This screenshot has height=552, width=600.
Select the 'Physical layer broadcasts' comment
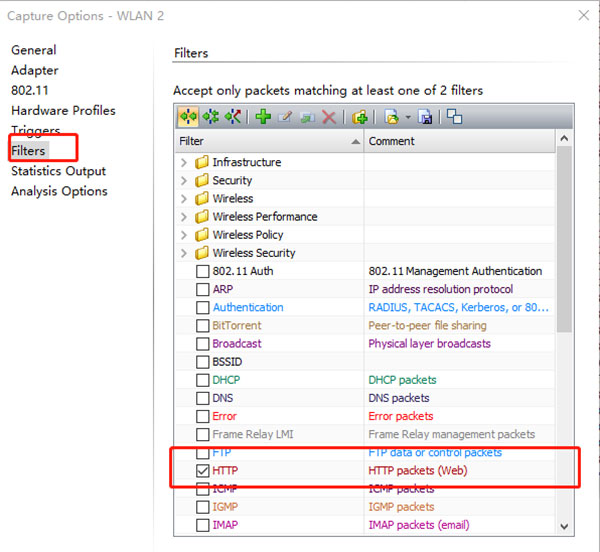click(x=429, y=344)
